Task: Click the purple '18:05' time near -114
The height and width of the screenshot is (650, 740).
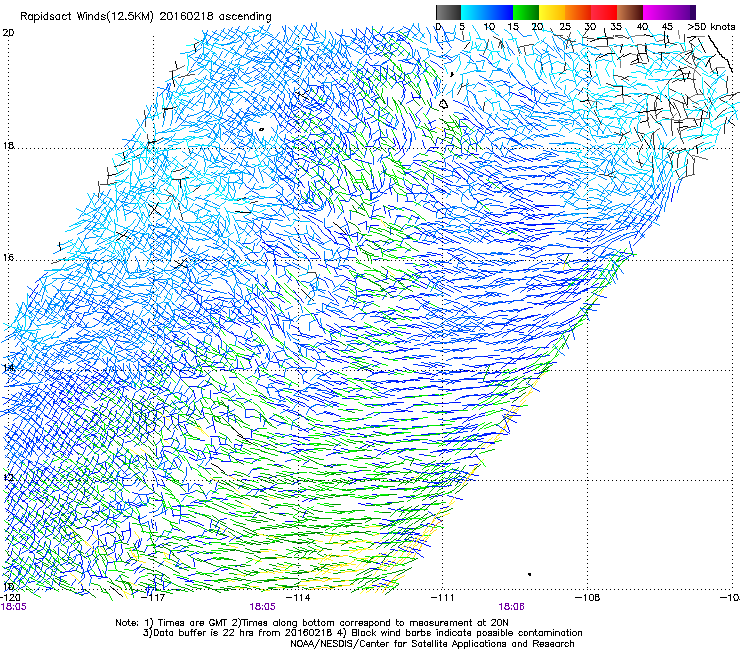Action: pos(262,607)
